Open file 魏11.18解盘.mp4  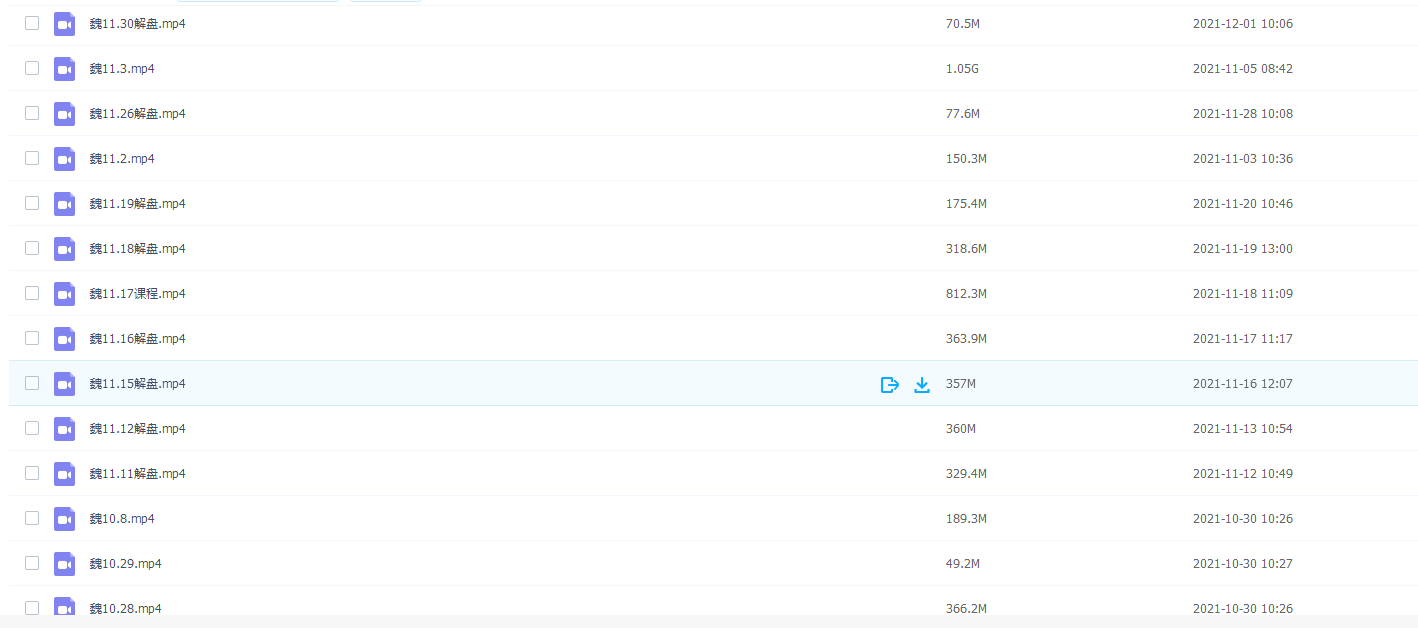tap(137, 249)
